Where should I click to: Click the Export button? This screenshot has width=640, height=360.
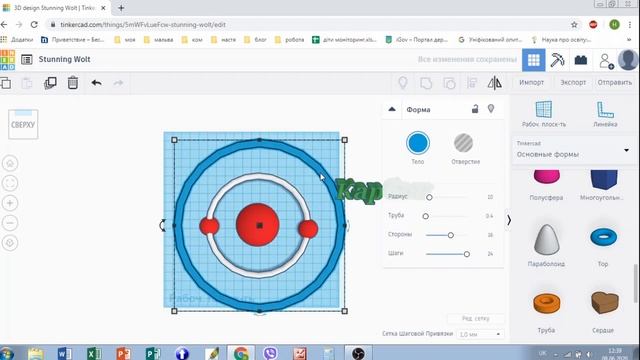click(573, 82)
